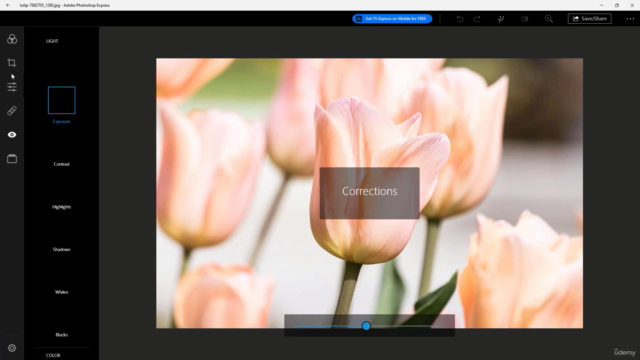Image resolution: width=640 pixels, height=360 pixels.
Task: Click the zoom magnifier icon
Action: pos(549,19)
